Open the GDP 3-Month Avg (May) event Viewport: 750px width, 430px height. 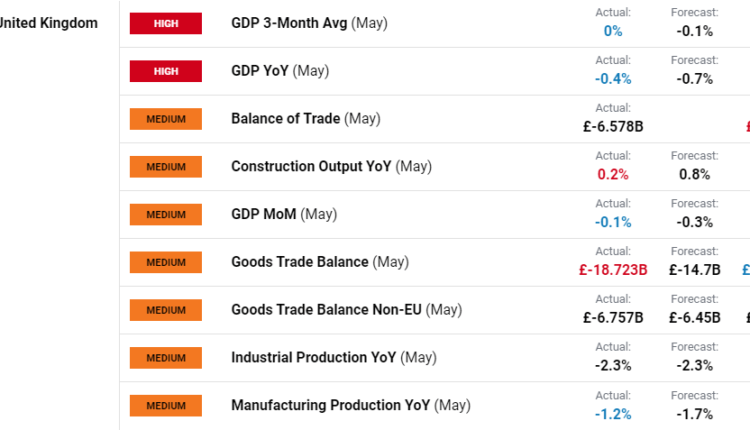coord(309,23)
